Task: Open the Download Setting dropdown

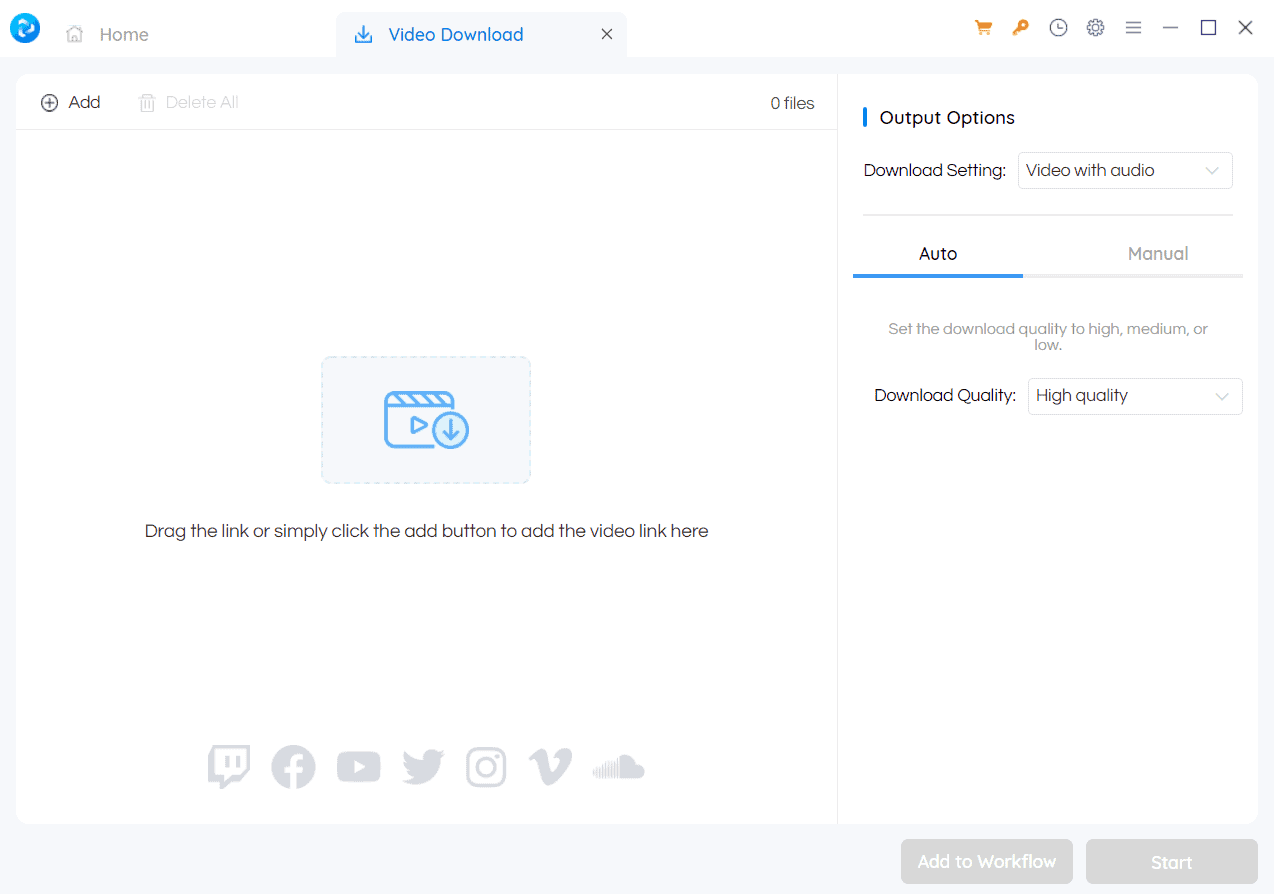Action: click(x=1124, y=170)
